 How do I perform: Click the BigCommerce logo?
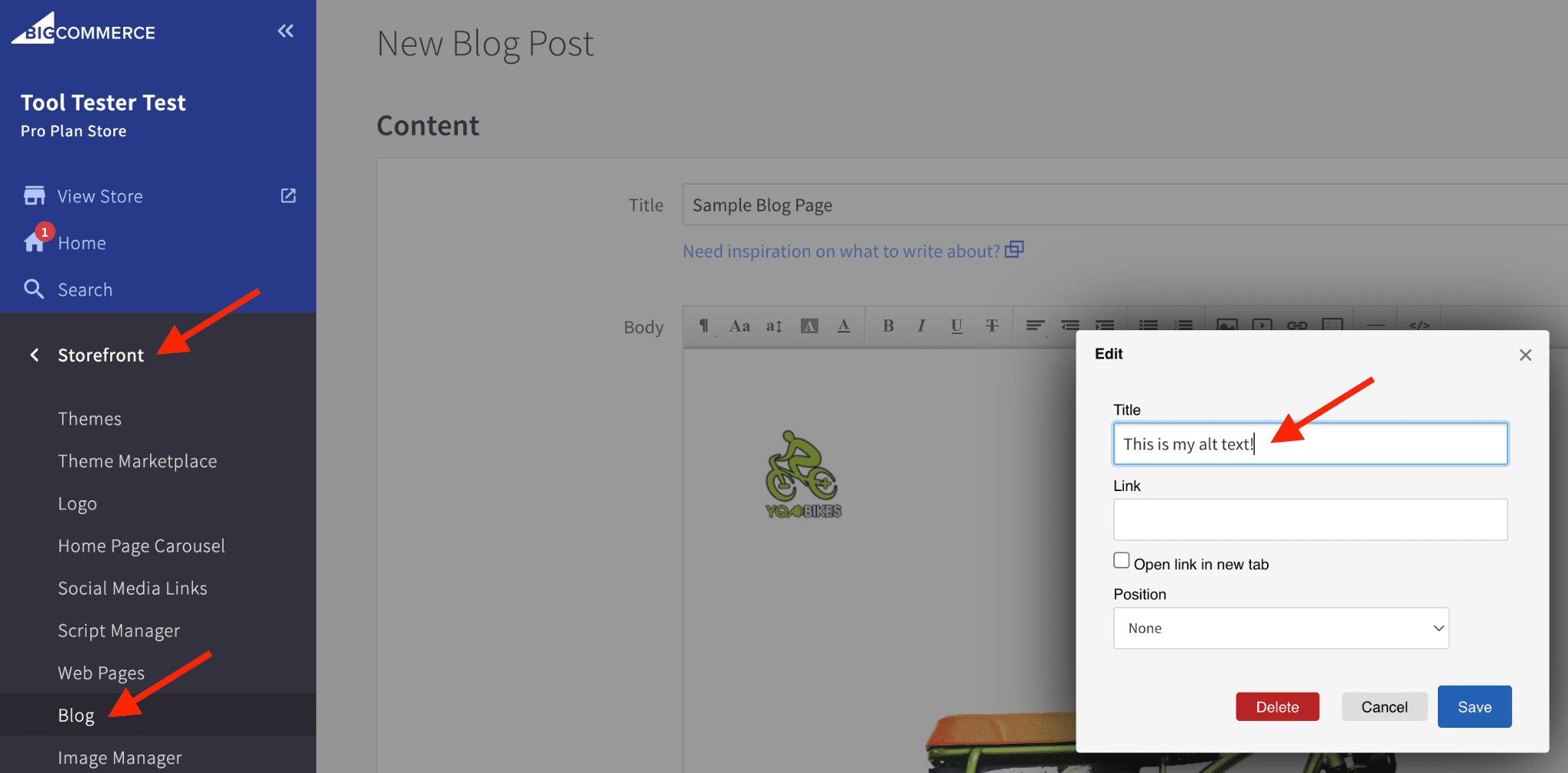coord(83,29)
